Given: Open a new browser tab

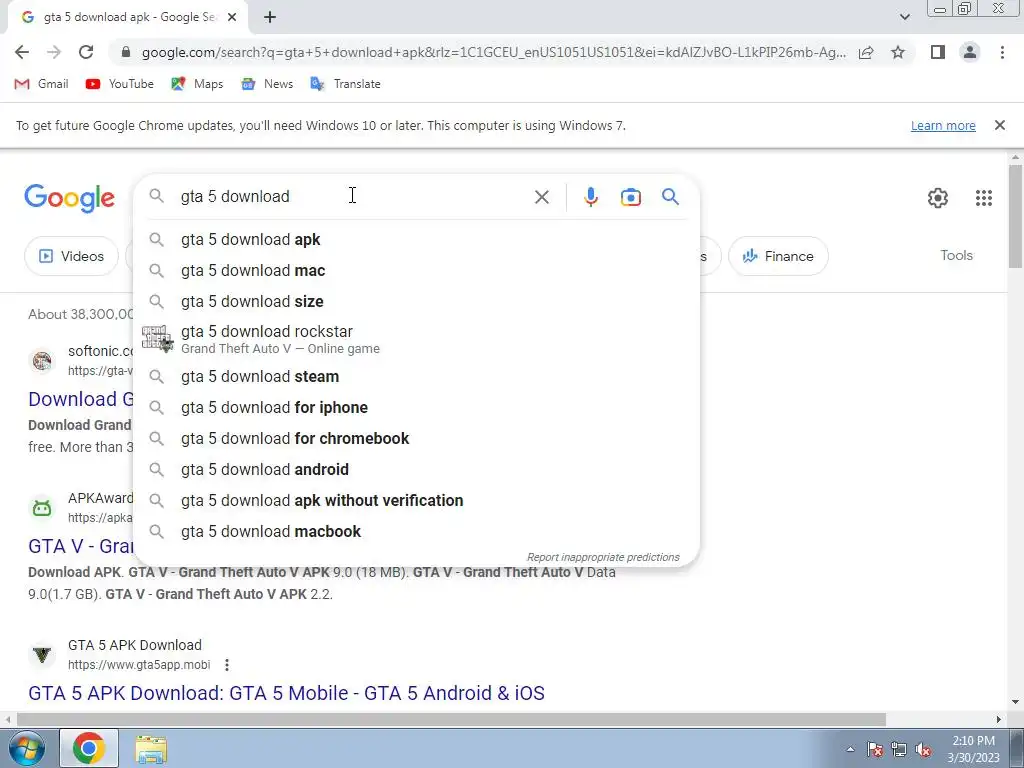Looking at the screenshot, I should tap(270, 17).
